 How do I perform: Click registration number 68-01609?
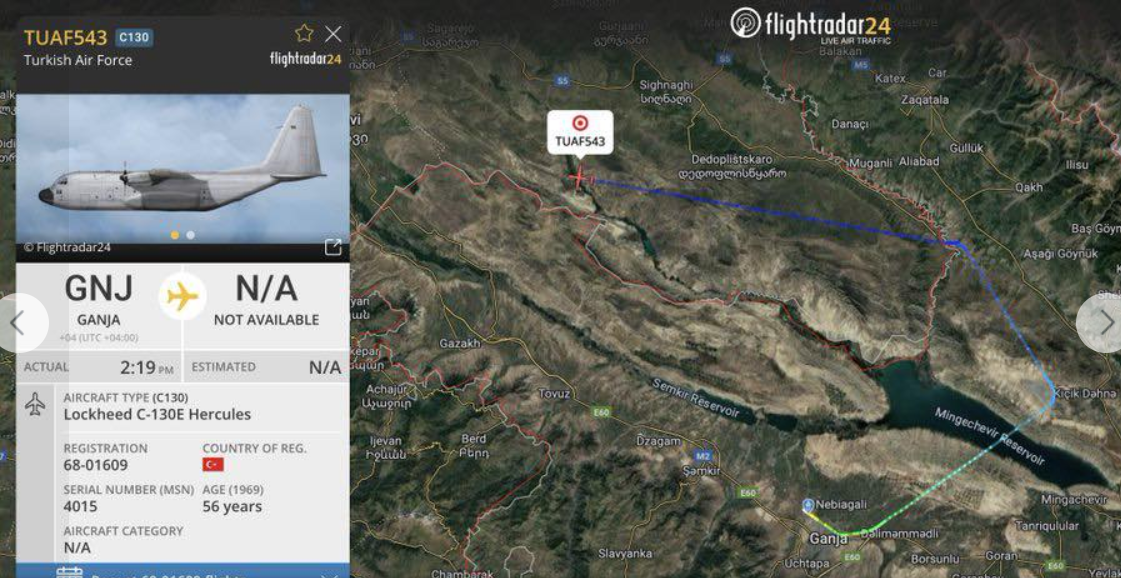click(x=96, y=466)
